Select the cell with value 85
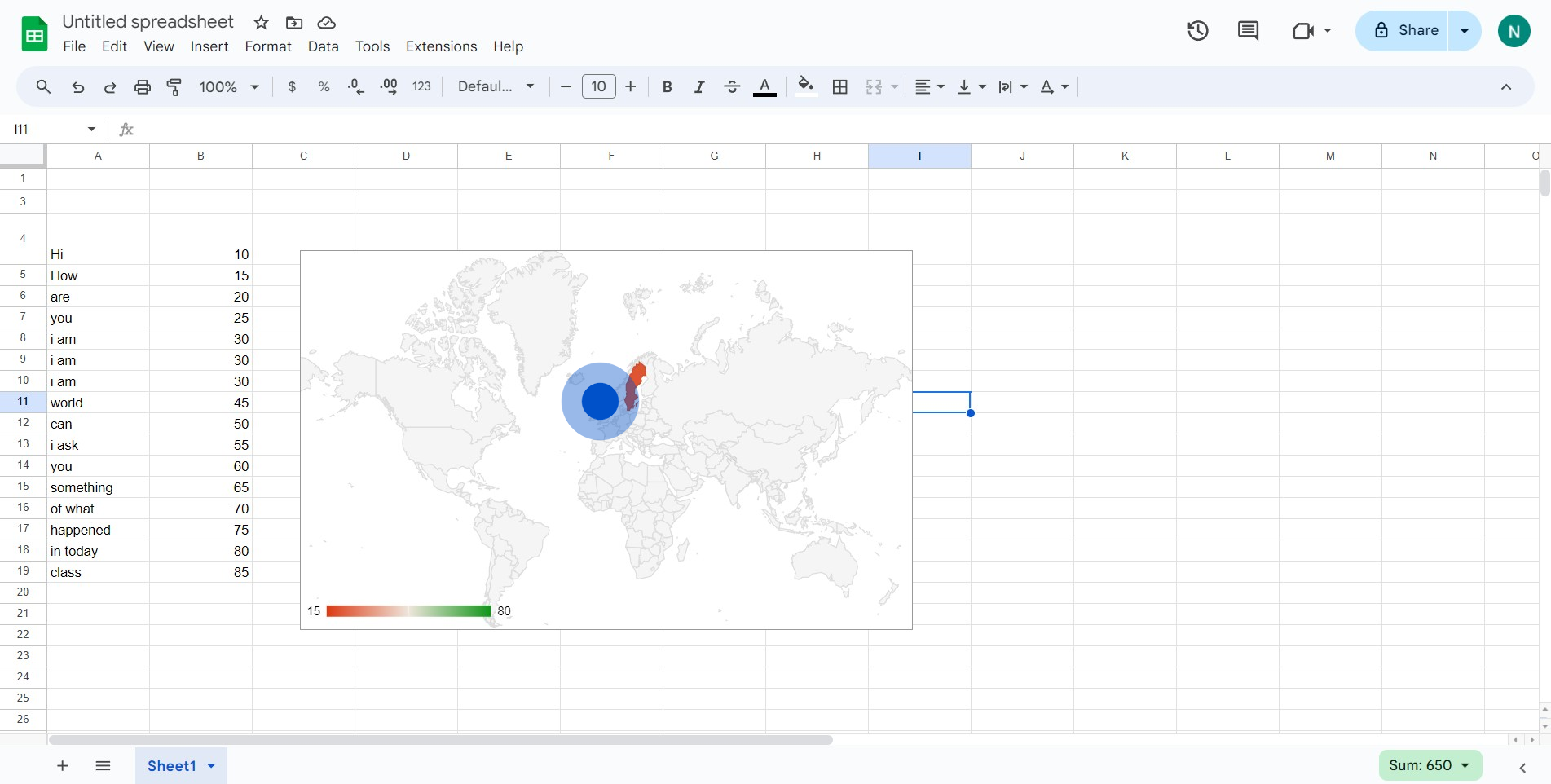Screen dimensions: 1551x784 click(x=200, y=572)
